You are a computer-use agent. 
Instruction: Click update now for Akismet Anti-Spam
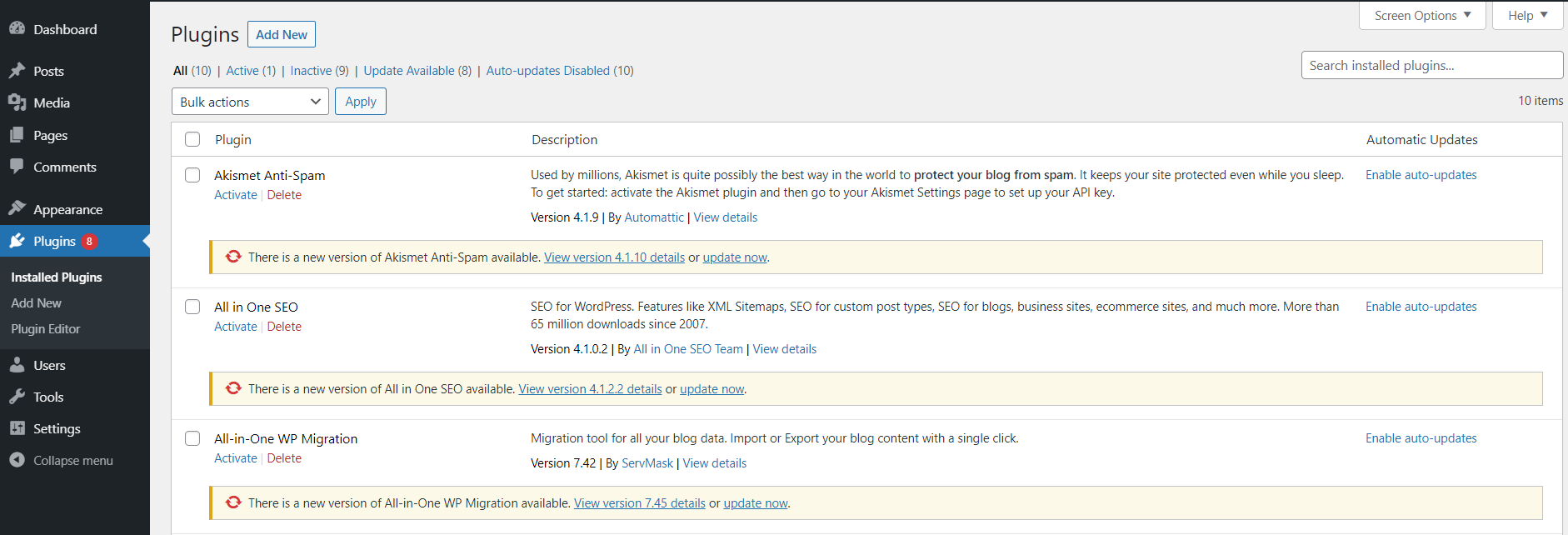point(735,257)
